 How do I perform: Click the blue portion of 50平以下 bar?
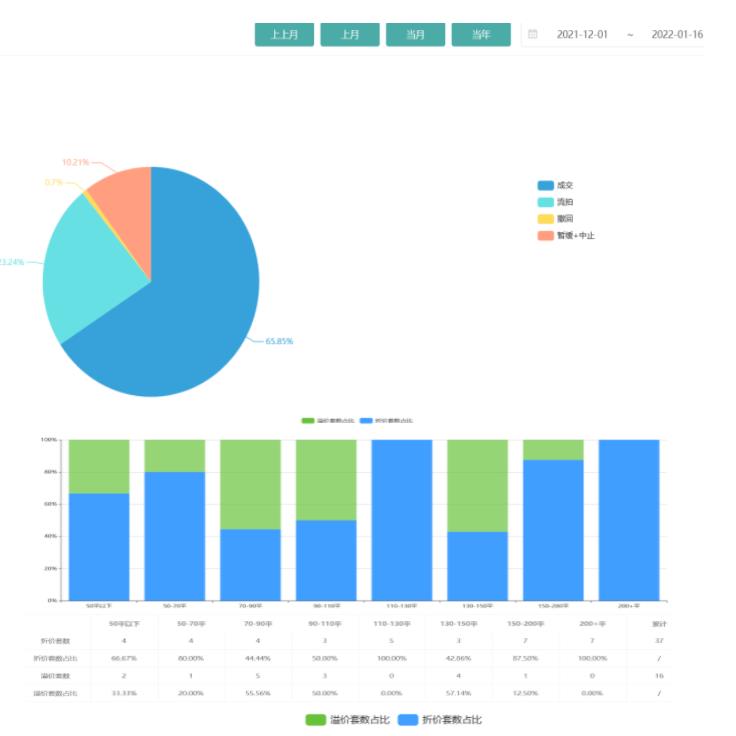tap(99, 547)
